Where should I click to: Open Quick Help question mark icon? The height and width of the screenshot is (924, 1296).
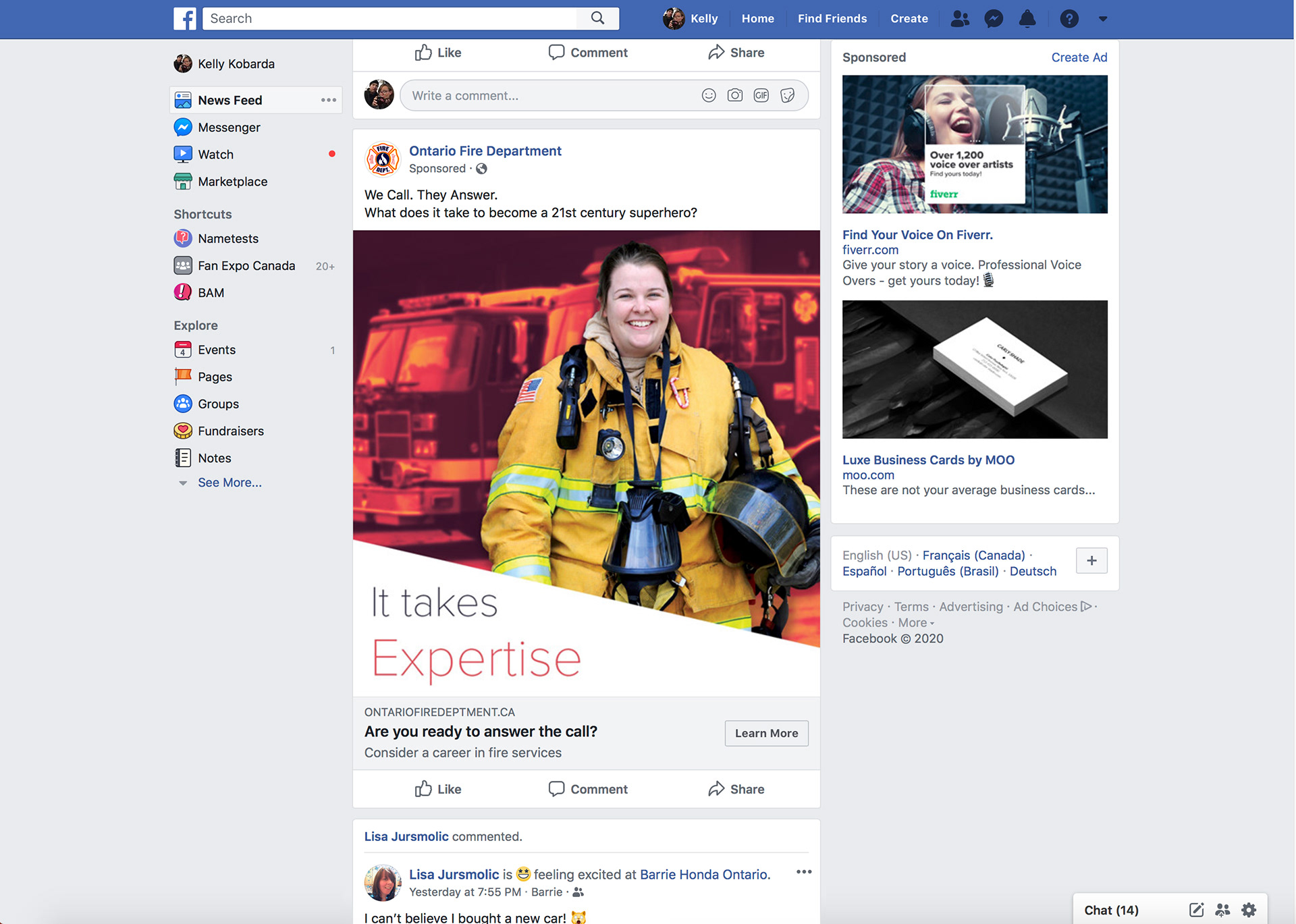click(x=1069, y=19)
